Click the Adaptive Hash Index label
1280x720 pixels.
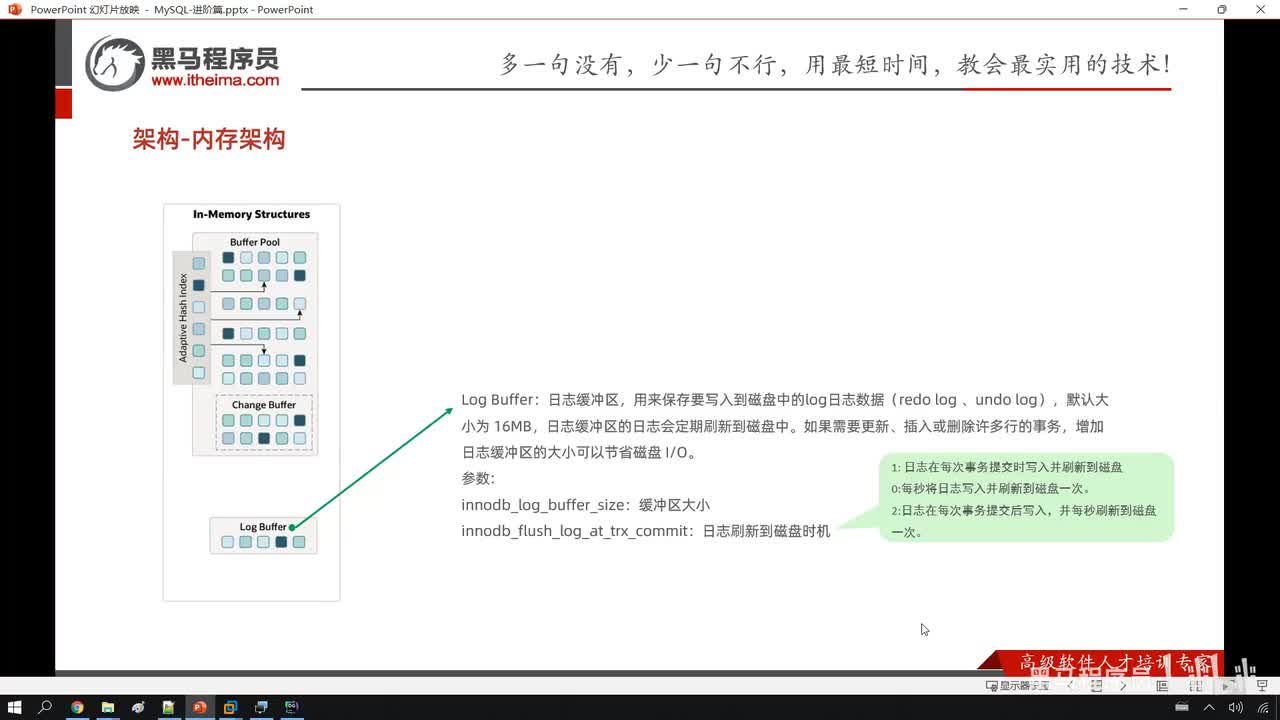183,318
